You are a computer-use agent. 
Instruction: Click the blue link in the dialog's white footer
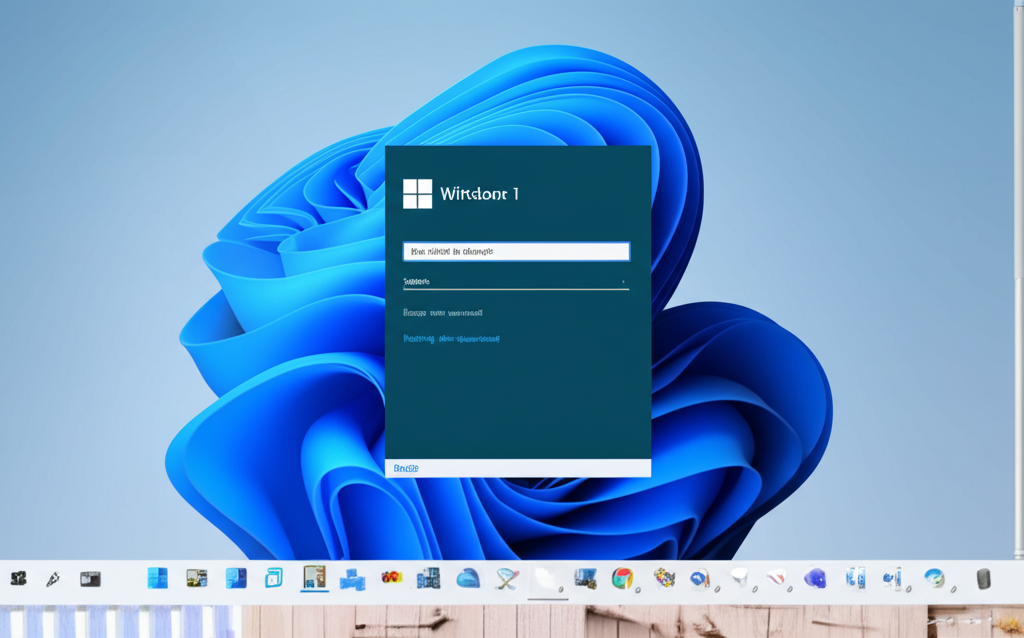point(406,468)
